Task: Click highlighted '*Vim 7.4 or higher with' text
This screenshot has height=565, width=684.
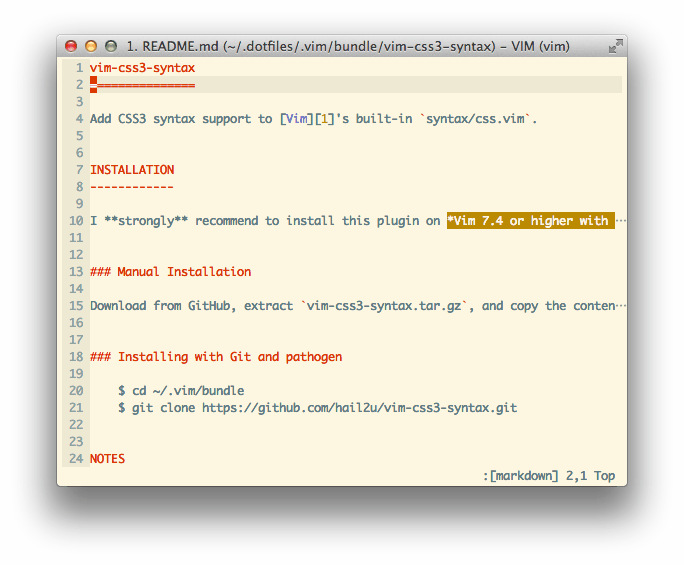Action: (530, 221)
